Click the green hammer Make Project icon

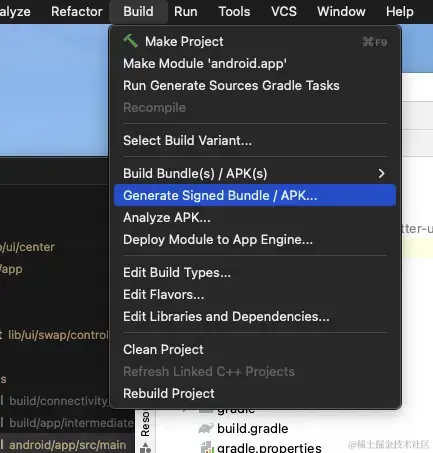(x=130, y=41)
